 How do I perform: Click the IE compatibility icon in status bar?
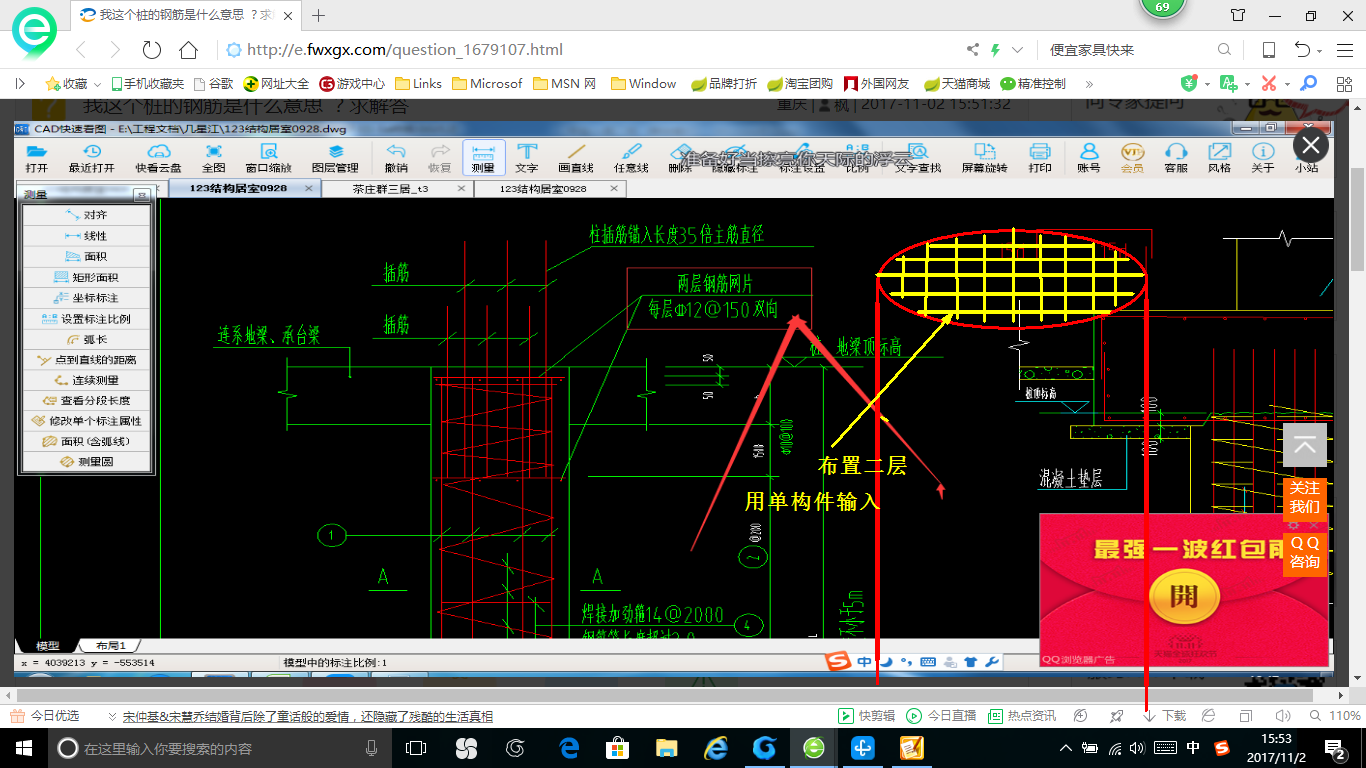pyautogui.click(x=1208, y=716)
